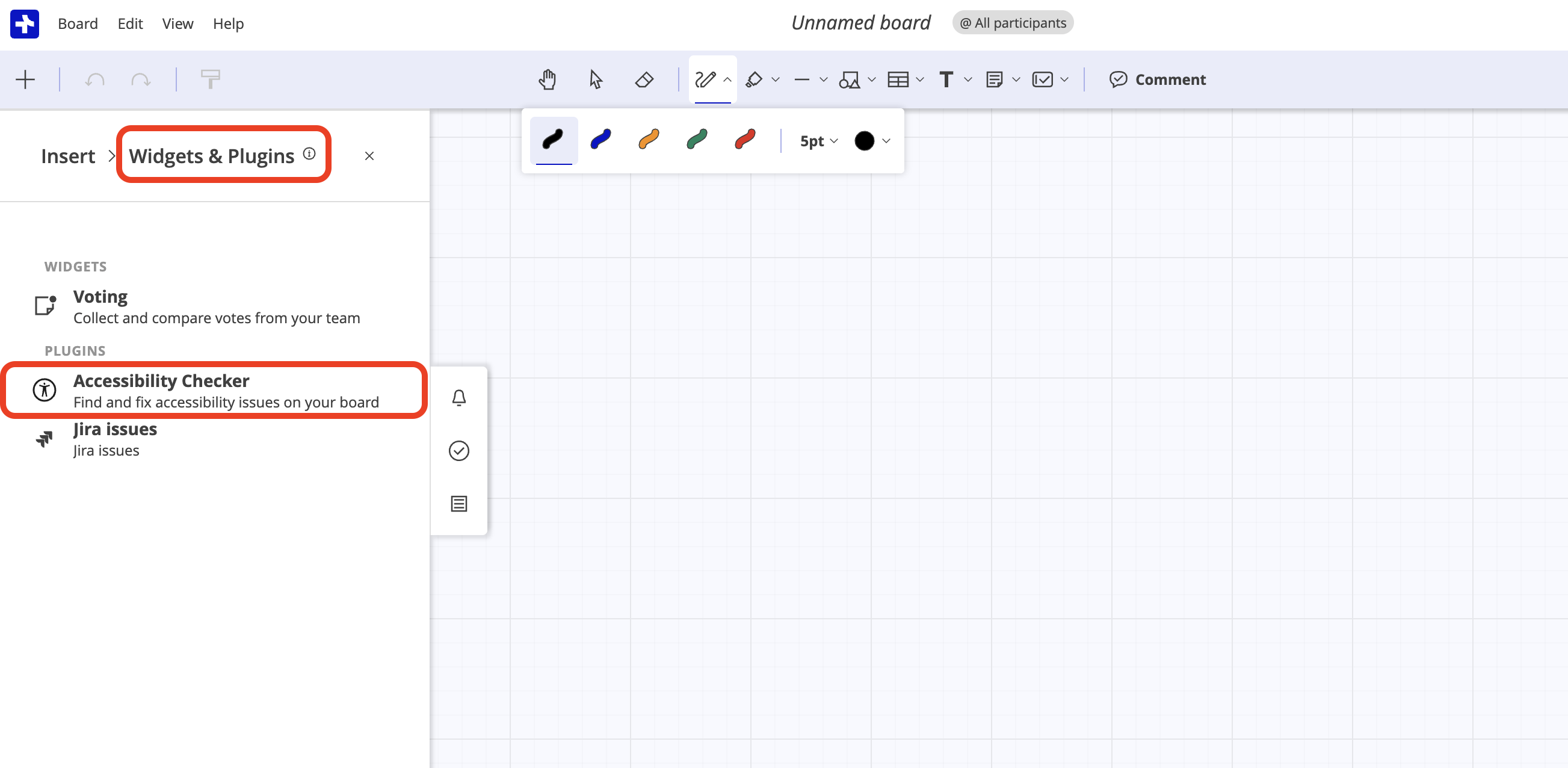This screenshot has width=1568, height=768.
Task: Expand the table options chevron
Action: (920, 80)
